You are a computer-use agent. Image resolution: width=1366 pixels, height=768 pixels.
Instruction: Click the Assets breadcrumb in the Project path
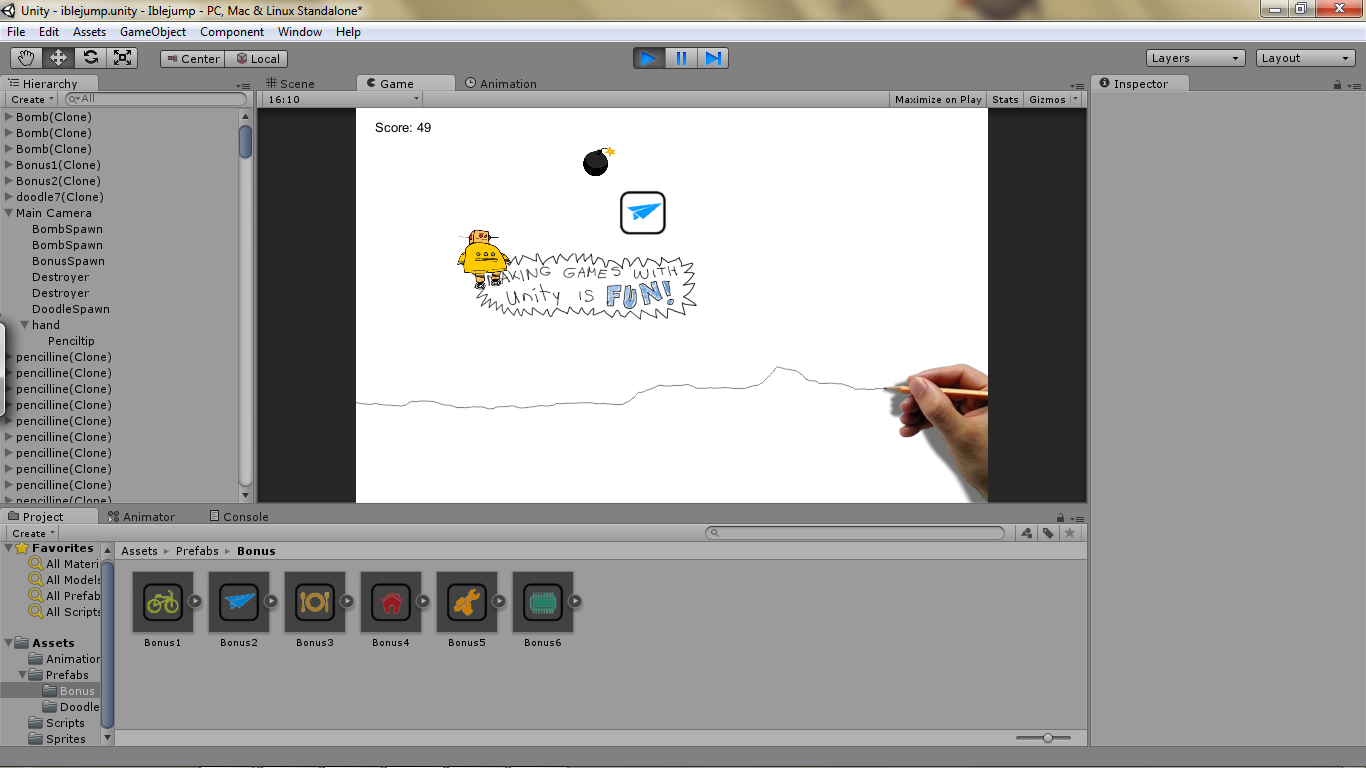tap(139, 551)
